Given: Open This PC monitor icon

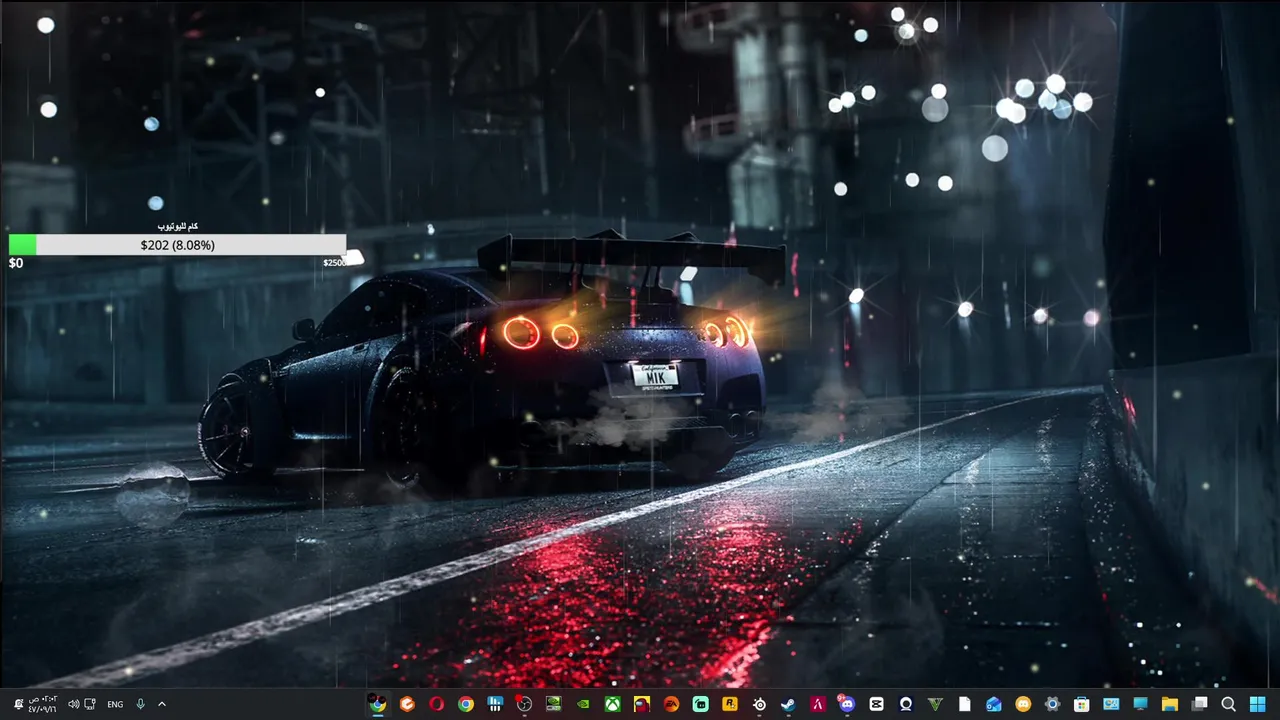Looking at the screenshot, I should click(1140, 704).
